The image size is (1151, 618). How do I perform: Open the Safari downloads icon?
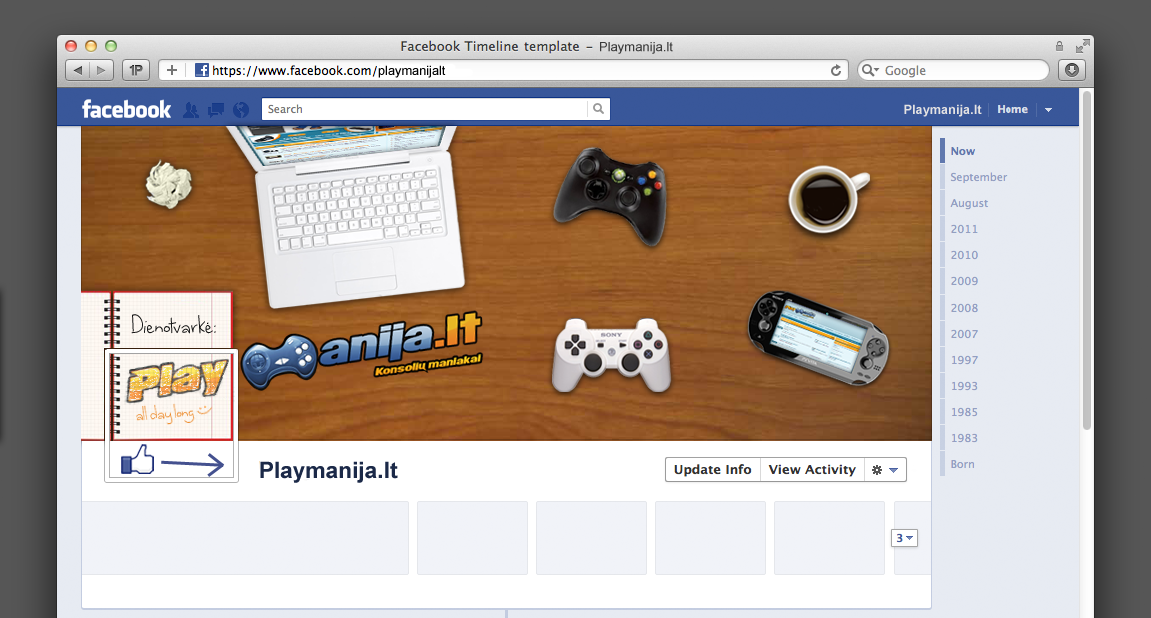click(1072, 70)
